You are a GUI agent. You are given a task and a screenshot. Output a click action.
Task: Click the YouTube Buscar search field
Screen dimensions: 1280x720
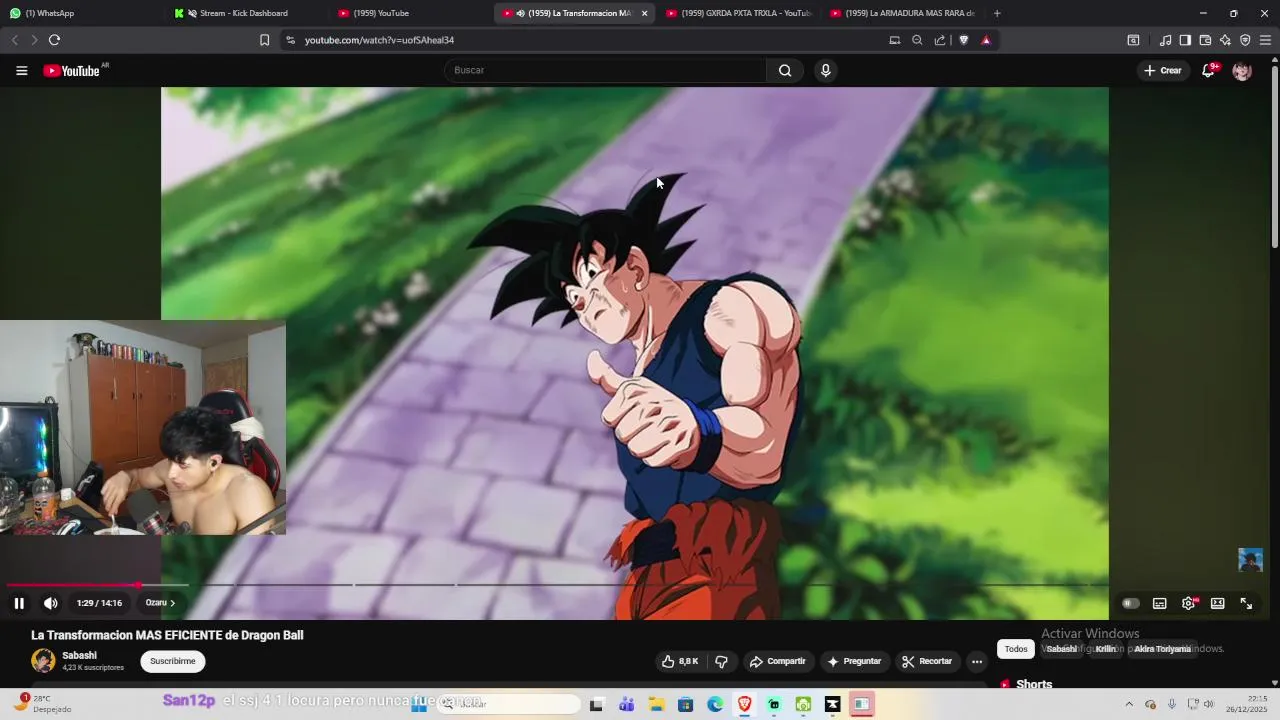(x=606, y=70)
